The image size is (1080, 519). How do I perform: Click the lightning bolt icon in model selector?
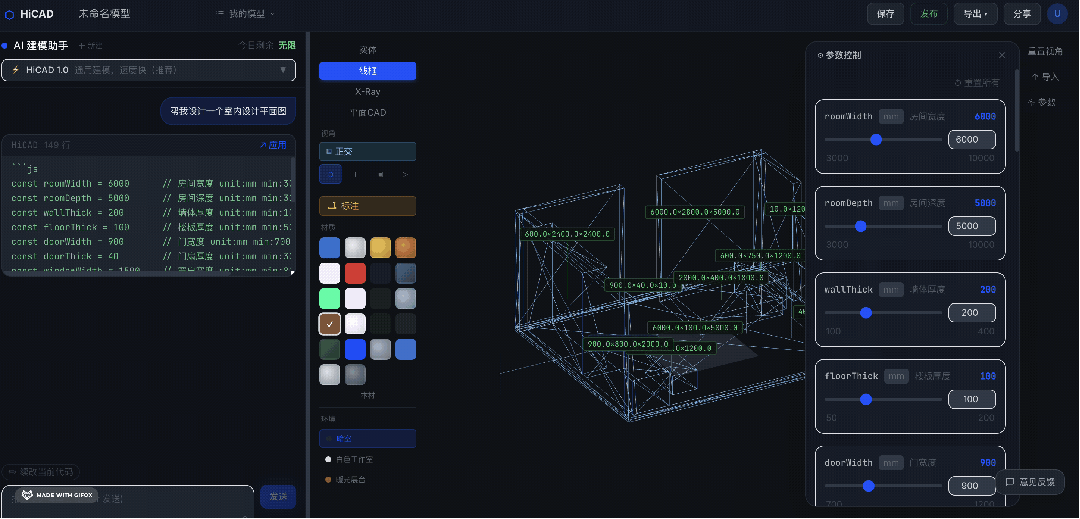15,70
